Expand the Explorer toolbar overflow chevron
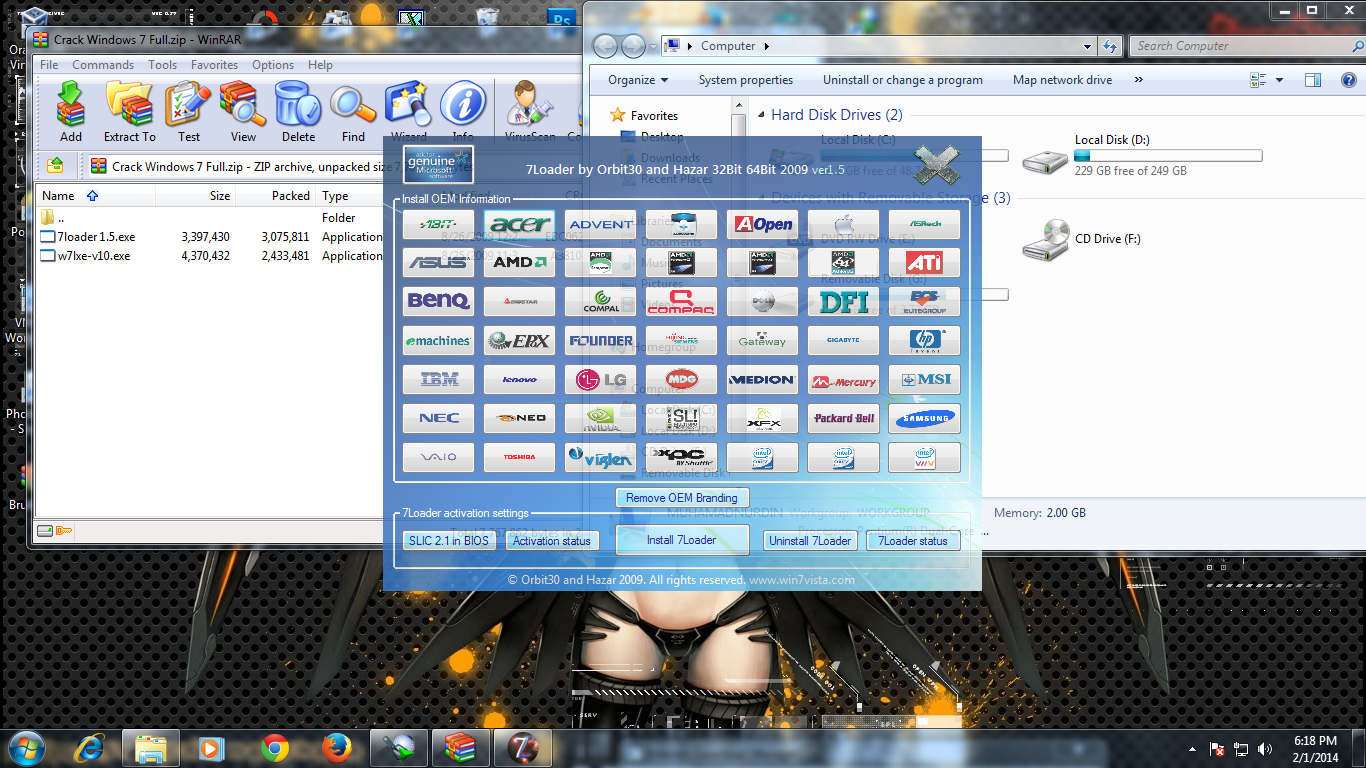The width and height of the screenshot is (1366, 768). click(x=1139, y=80)
